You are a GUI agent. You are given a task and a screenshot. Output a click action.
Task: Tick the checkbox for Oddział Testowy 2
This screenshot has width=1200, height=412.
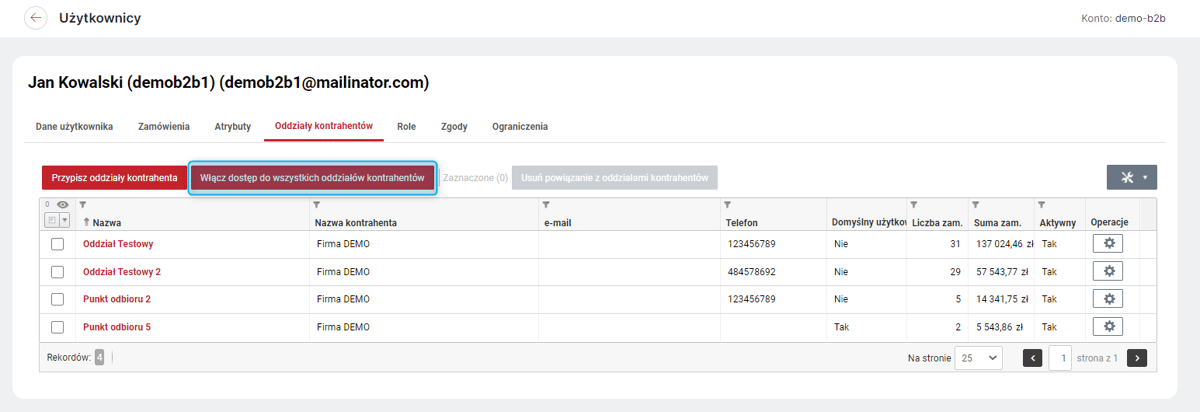click(x=57, y=272)
